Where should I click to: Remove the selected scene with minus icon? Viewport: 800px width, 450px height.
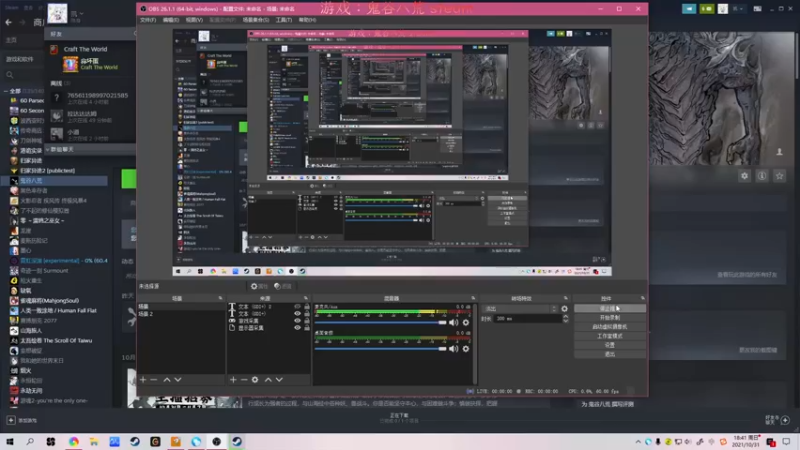154,380
